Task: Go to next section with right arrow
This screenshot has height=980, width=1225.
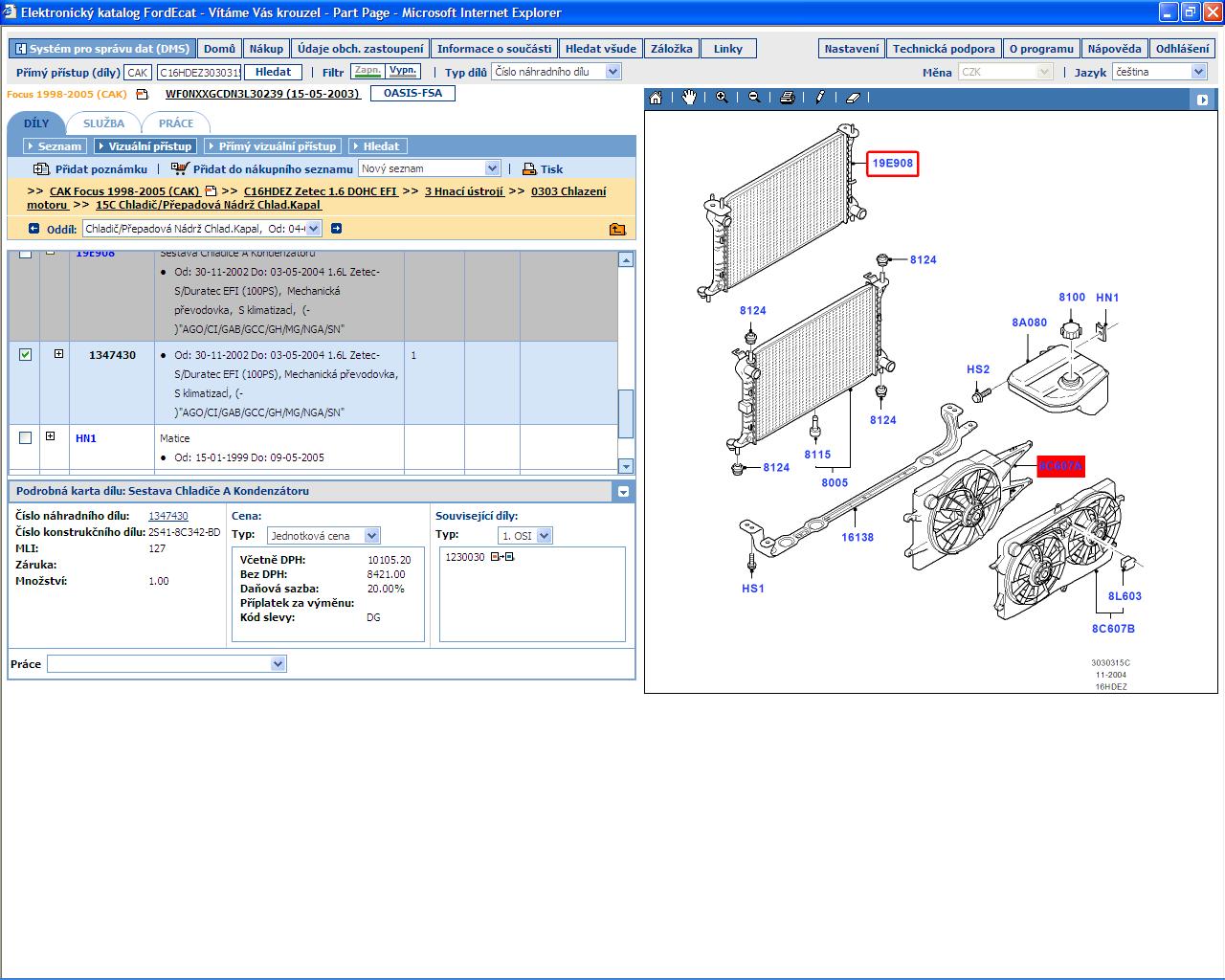Action: tap(336, 229)
